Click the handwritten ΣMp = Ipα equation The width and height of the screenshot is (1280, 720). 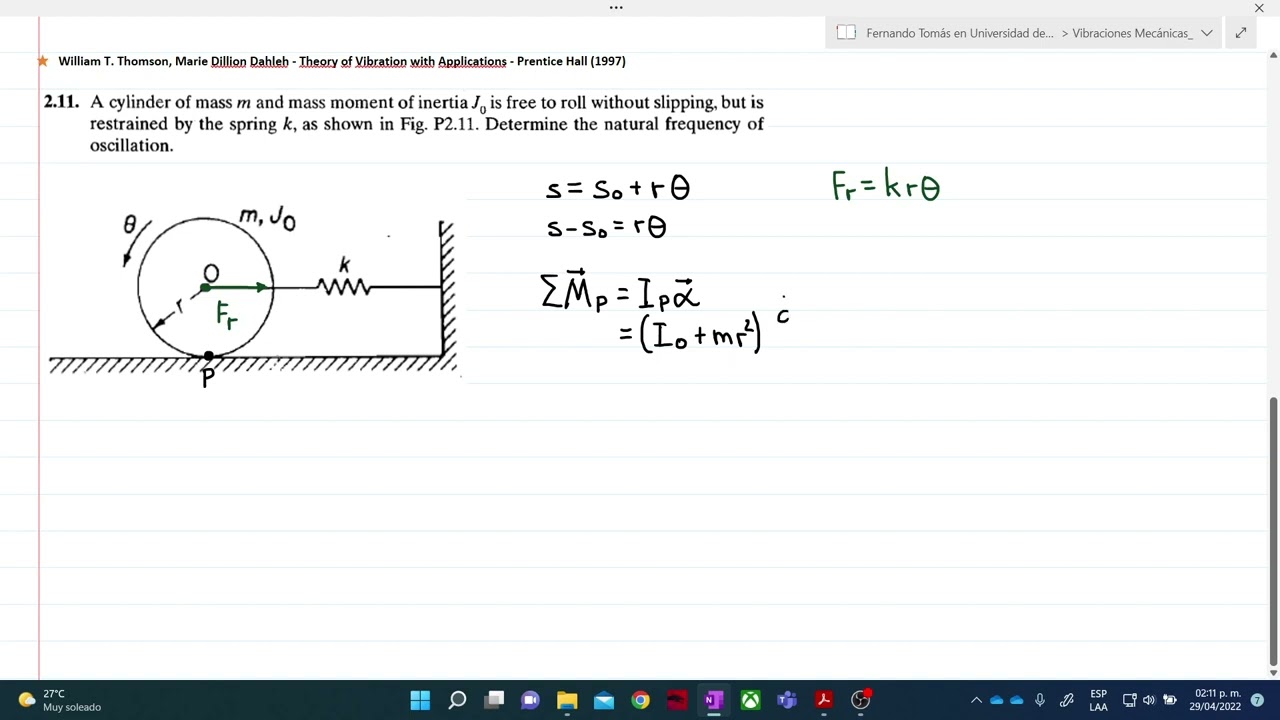620,291
